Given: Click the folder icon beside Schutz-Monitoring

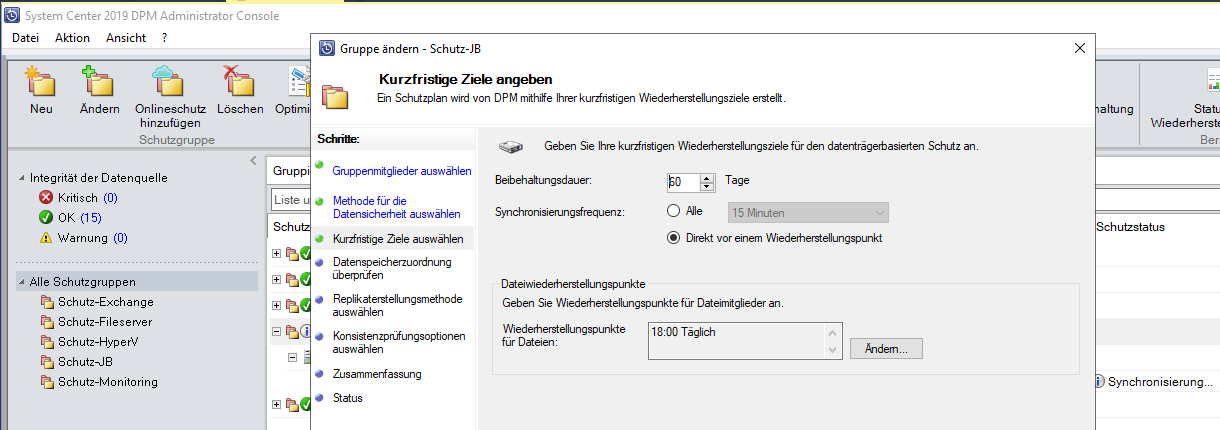Looking at the screenshot, I should click(x=47, y=382).
